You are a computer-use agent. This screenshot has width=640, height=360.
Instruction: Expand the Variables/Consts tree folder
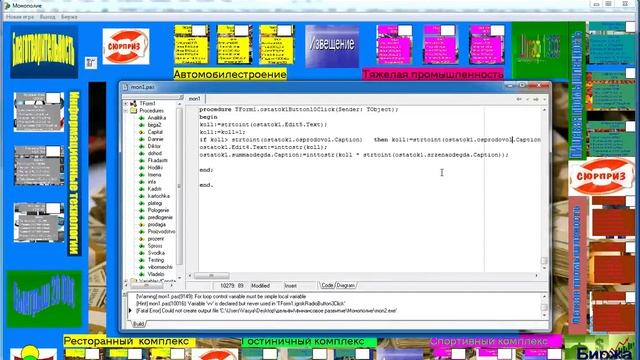click(x=126, y=281)
